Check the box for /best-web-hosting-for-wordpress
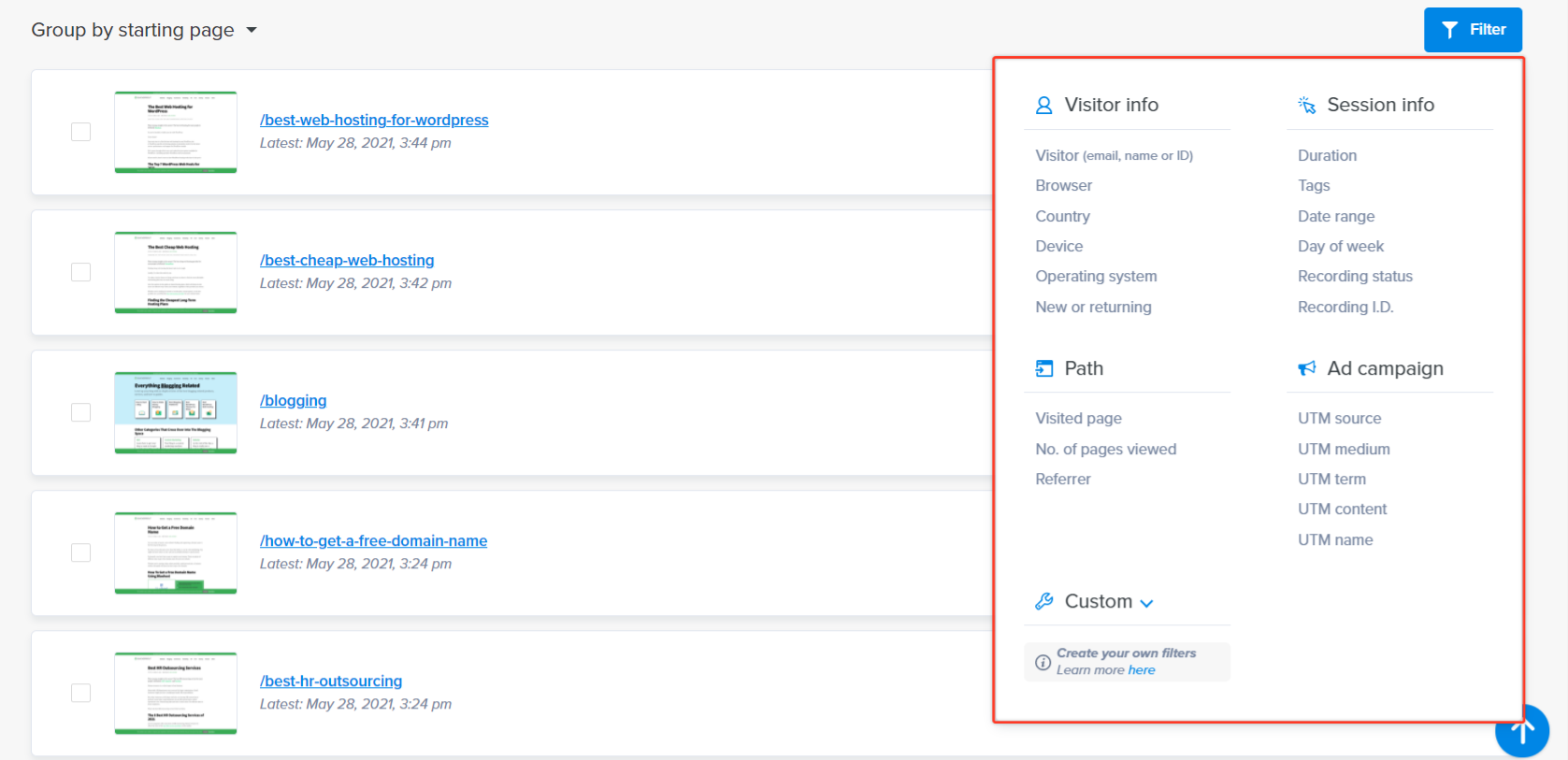This screenshot has width=1568, height=760. click(80, 132)
